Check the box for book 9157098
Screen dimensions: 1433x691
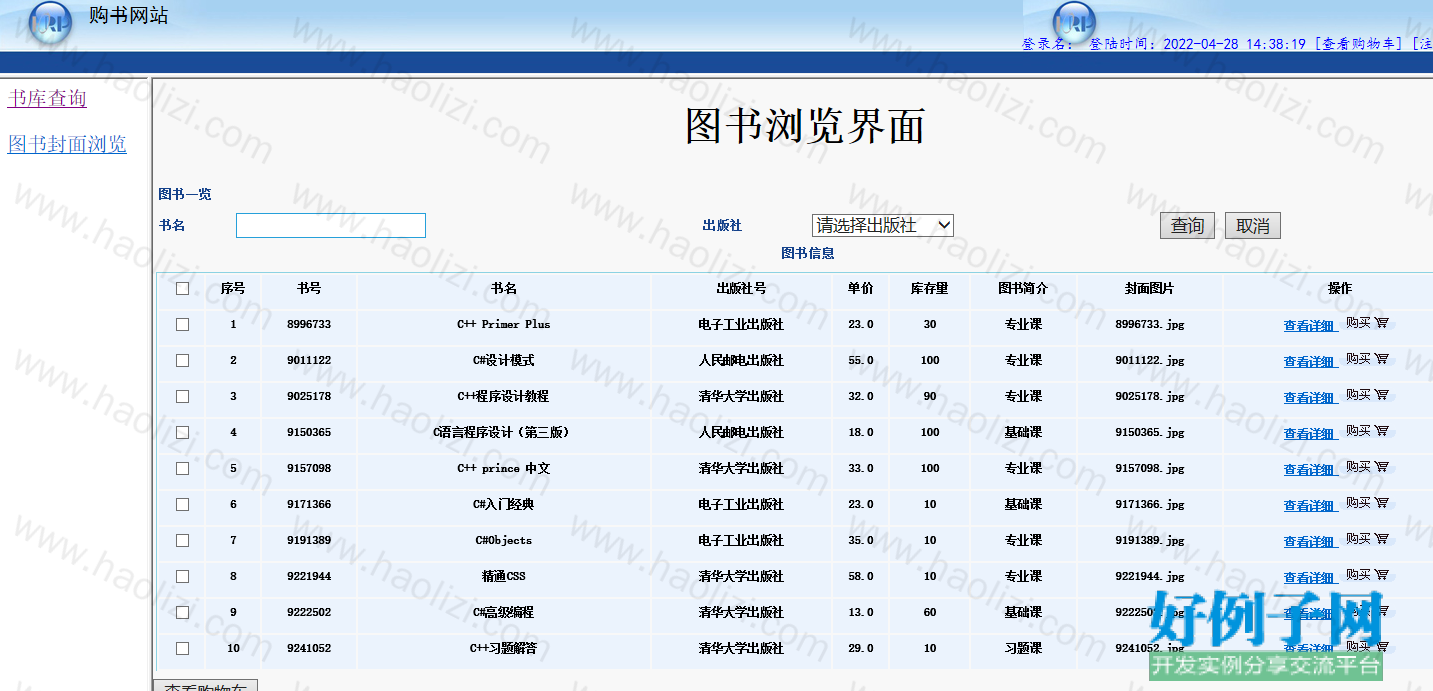[182, 468]
